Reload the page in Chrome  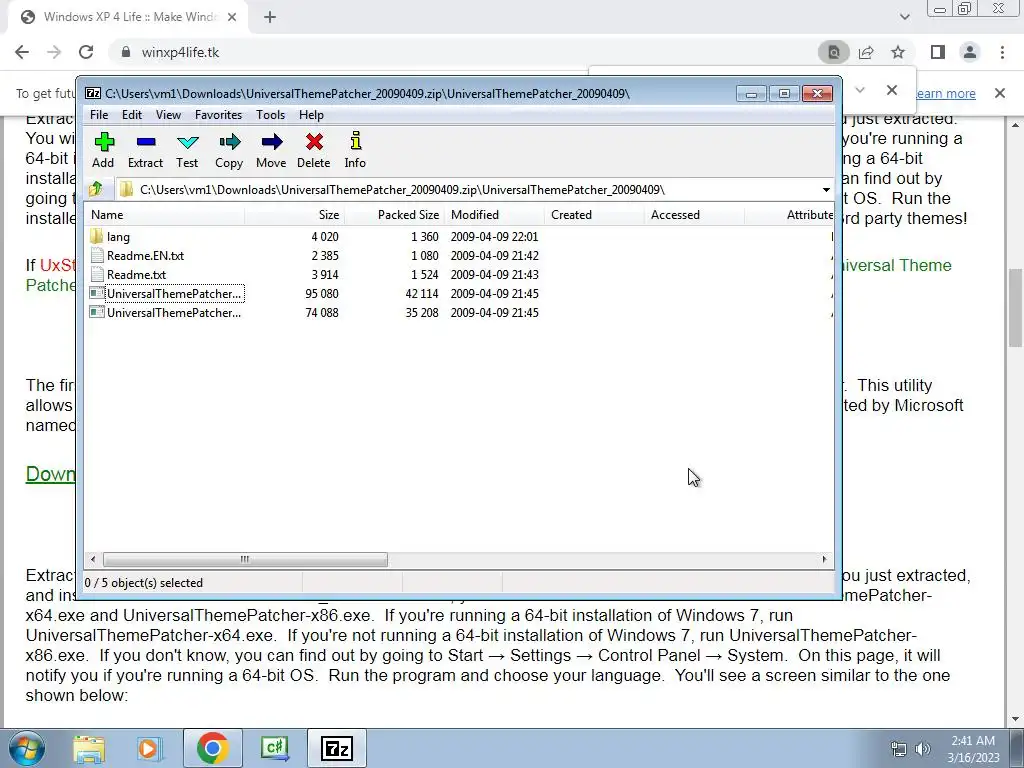pyautogui.click(x=86, y=52)
